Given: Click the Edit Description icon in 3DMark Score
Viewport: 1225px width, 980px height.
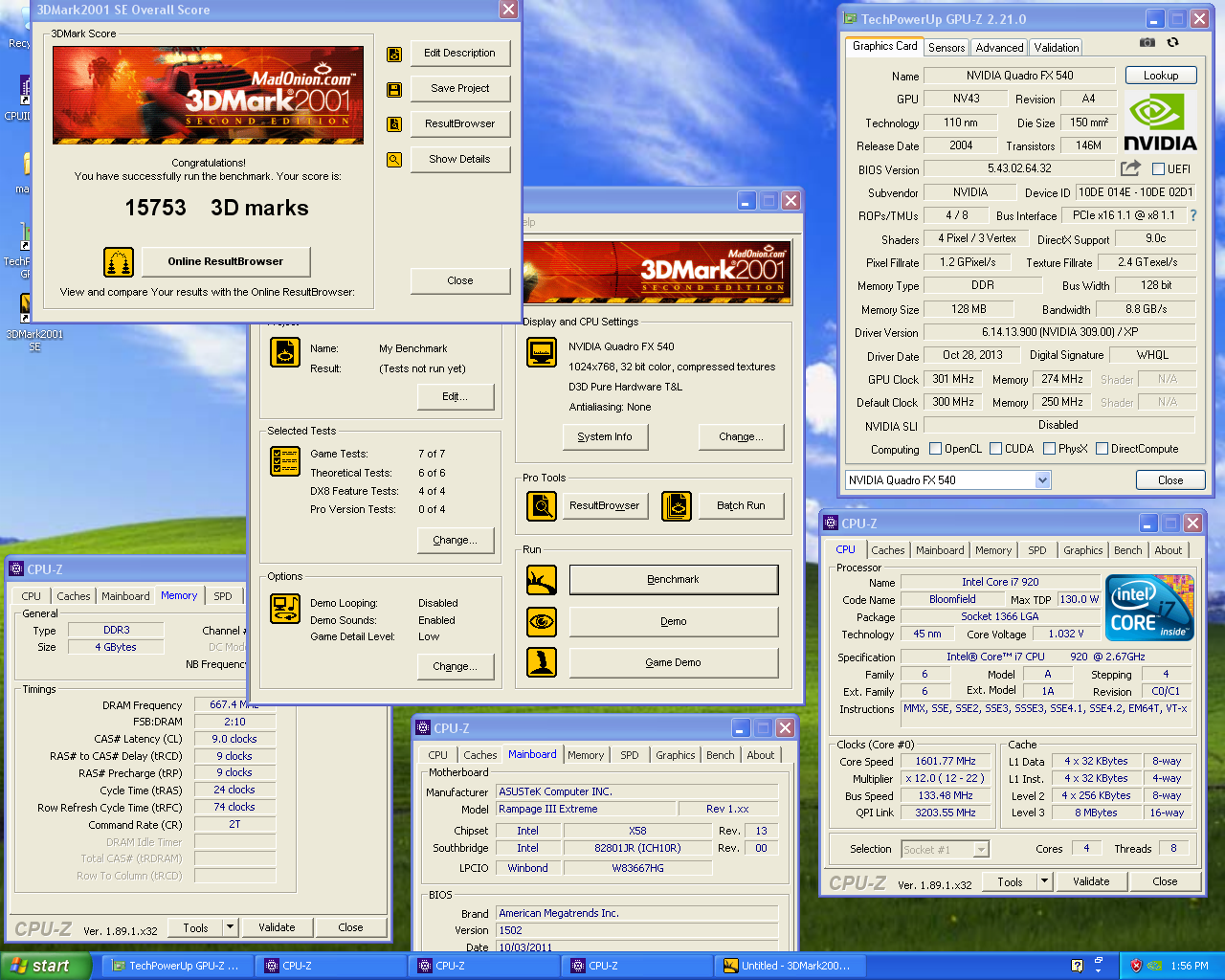Looking at the screenshot, I should pos(394,55).
